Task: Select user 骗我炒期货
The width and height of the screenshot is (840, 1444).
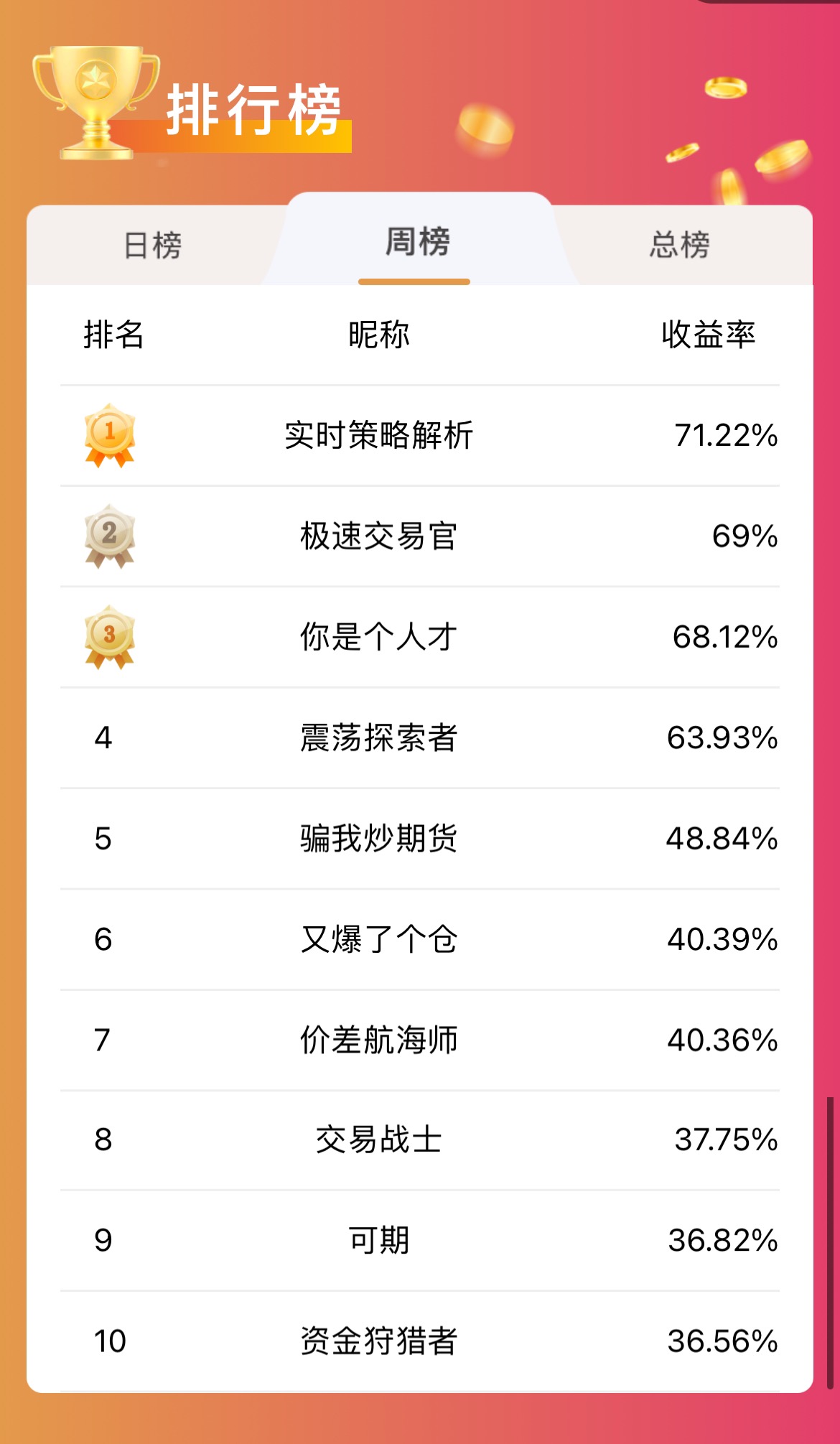Action: click(378, 838)
